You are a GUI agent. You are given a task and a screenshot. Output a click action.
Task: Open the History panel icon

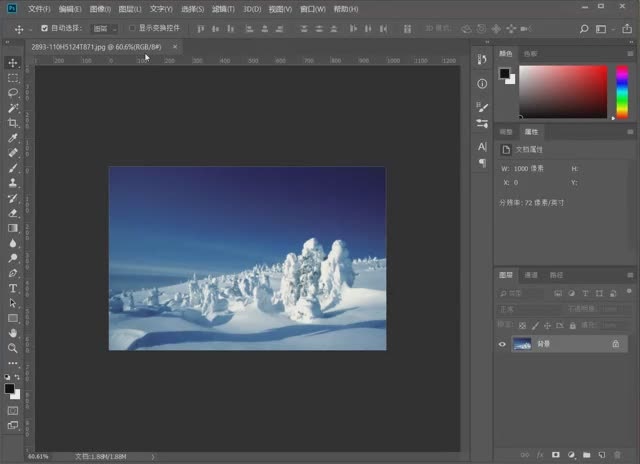482,60
